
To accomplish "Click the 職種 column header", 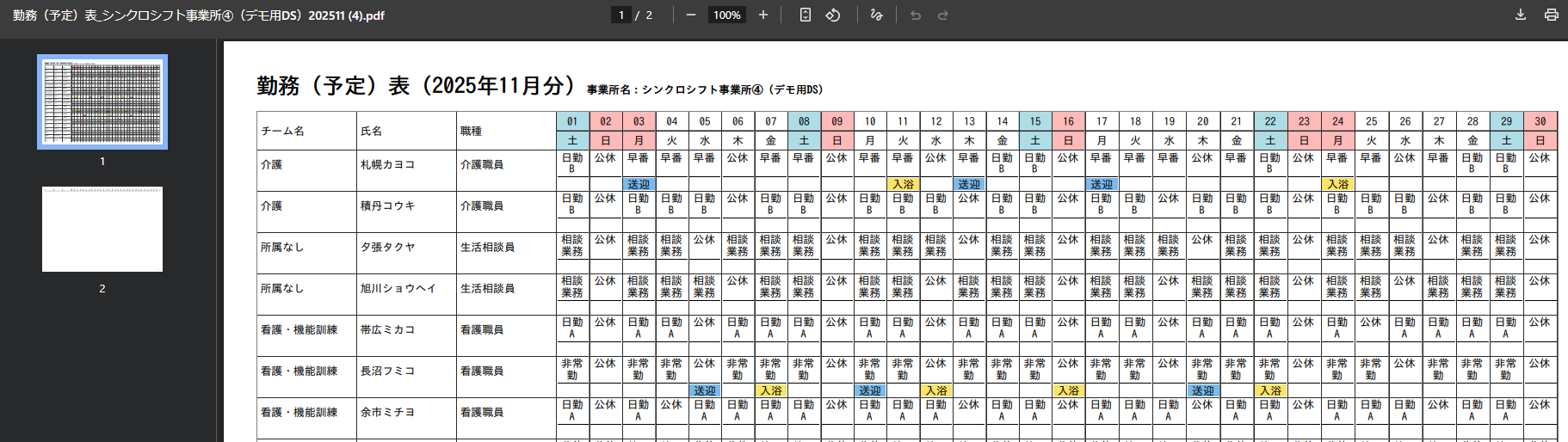I will click(472, 132).
